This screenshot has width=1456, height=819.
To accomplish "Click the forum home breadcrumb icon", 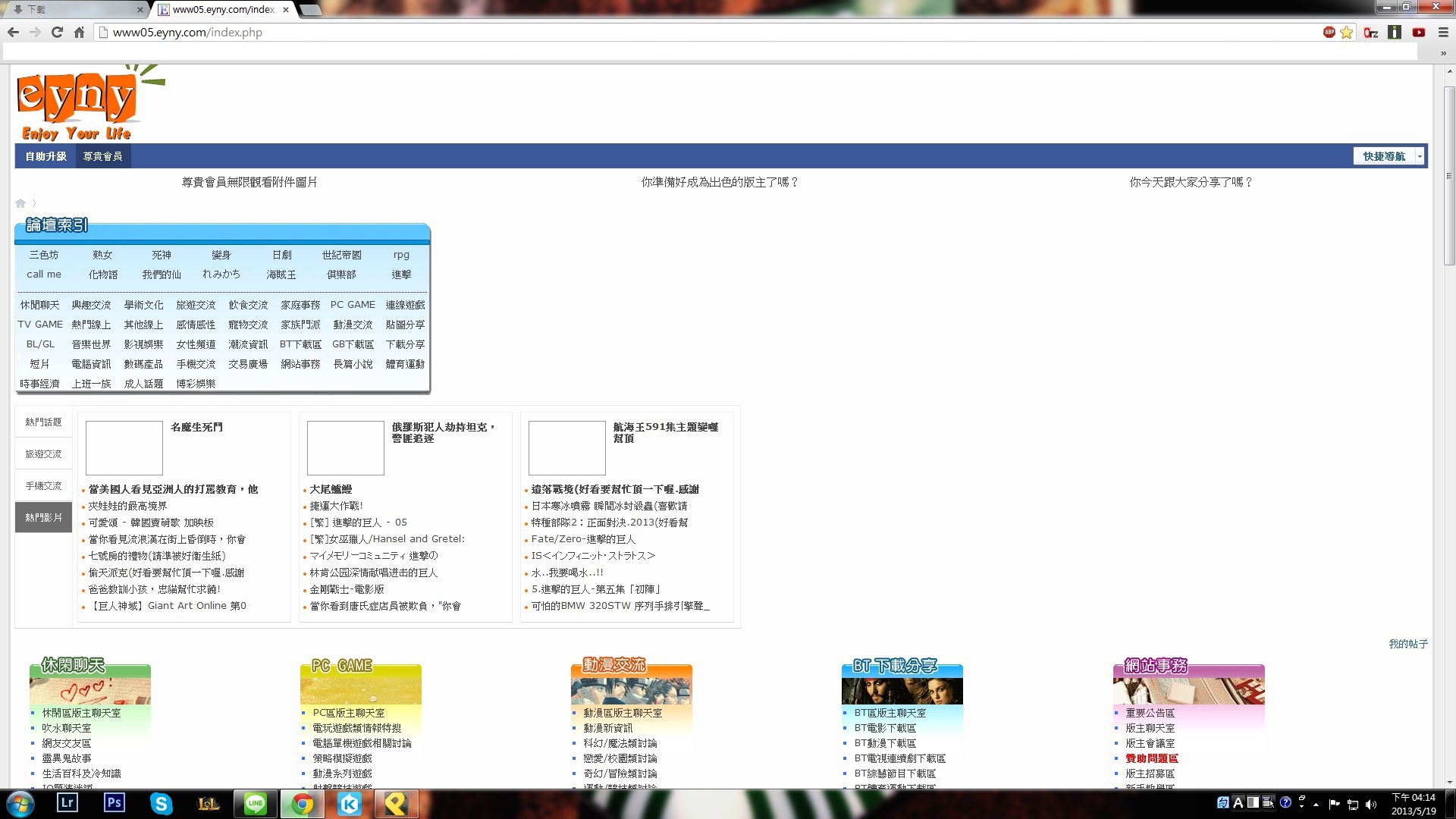I will click(x=20, y=203).
